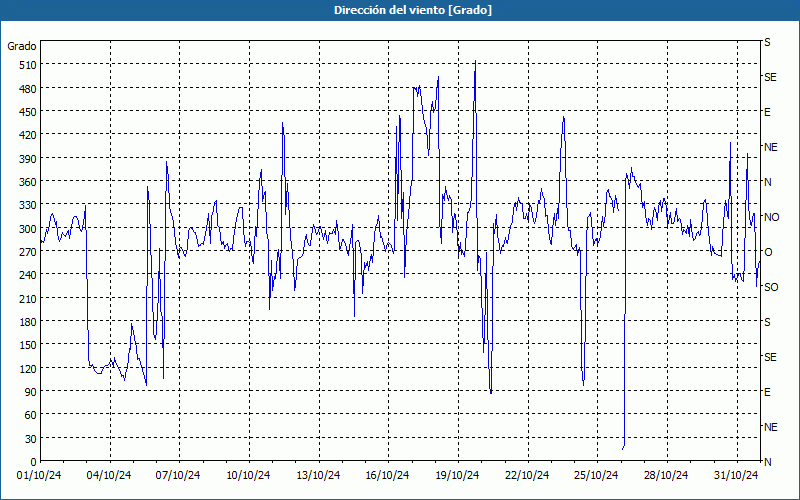
Task: Click the 07/10/24 x-axis date
Action: (x=178, y=476)
